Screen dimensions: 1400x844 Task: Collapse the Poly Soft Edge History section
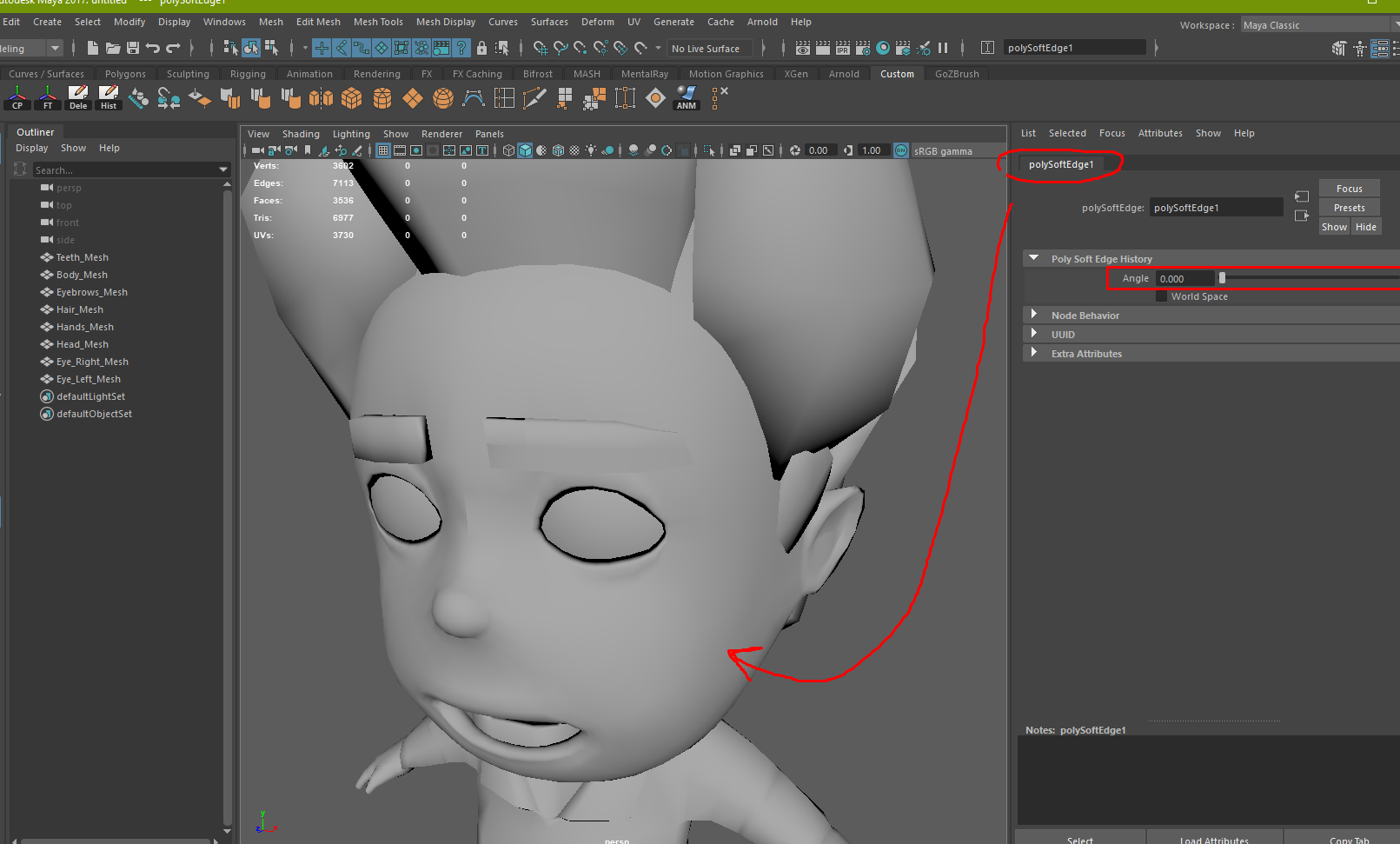[1033, 258]
